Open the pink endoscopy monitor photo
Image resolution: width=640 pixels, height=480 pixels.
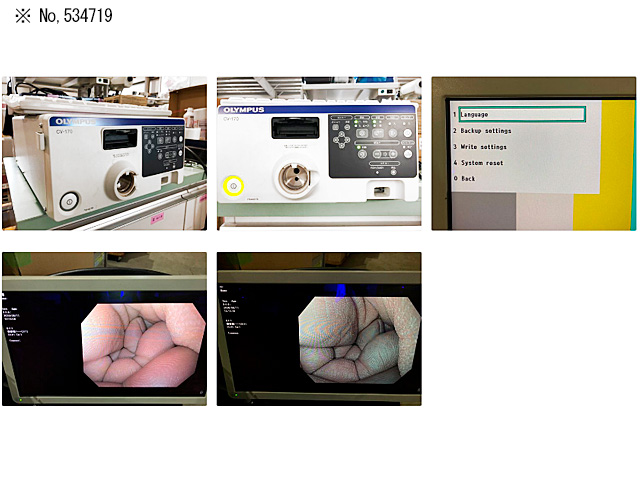coord(104,329)
